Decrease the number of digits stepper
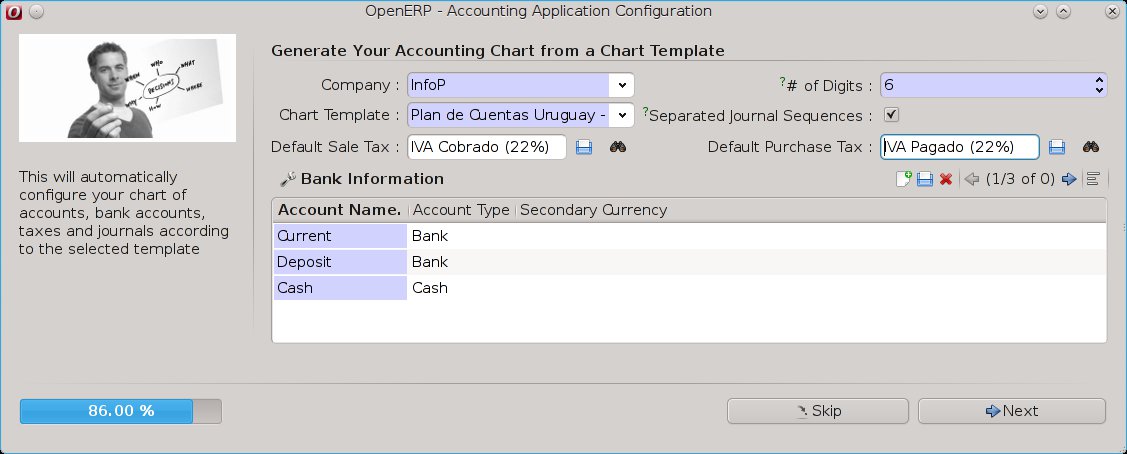The image size is (1127, 454). (x=1099, y=91)
